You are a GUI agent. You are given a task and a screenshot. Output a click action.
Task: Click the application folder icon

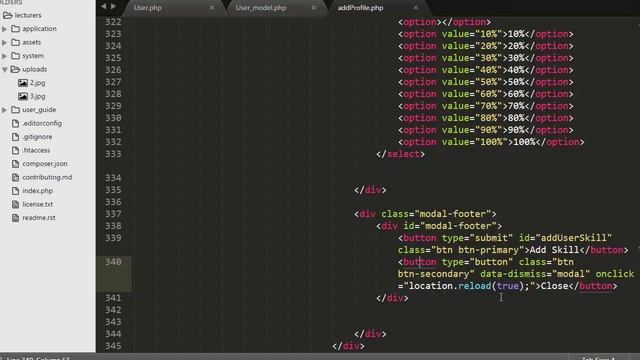[16, 29]
